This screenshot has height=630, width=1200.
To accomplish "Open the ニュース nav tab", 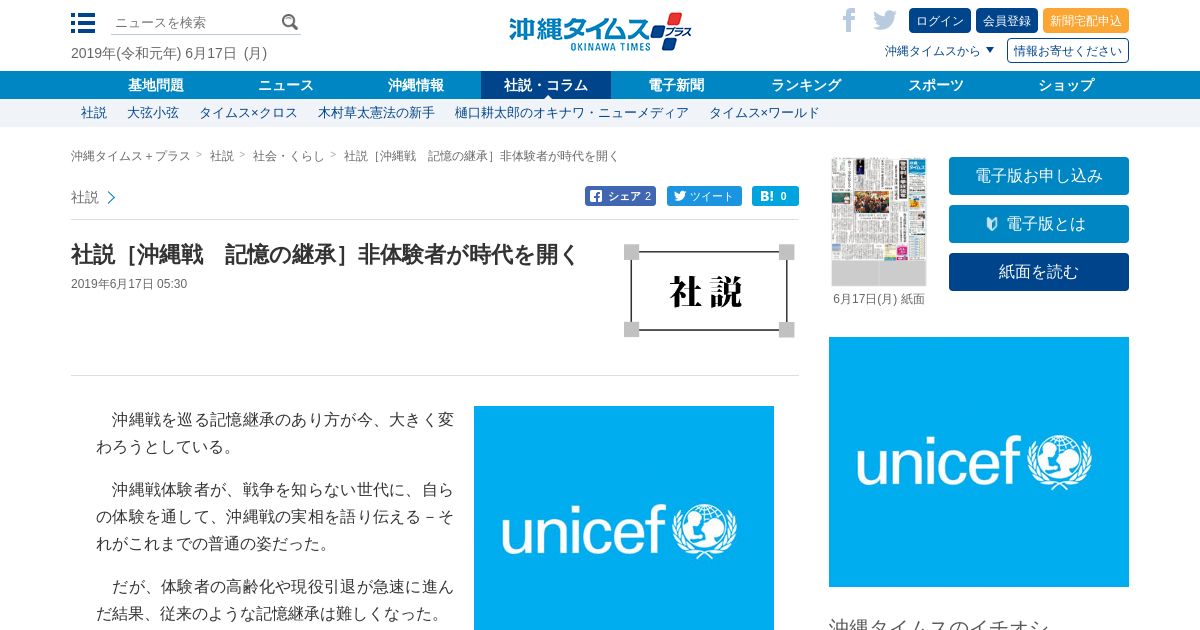I will pos(286,85).
